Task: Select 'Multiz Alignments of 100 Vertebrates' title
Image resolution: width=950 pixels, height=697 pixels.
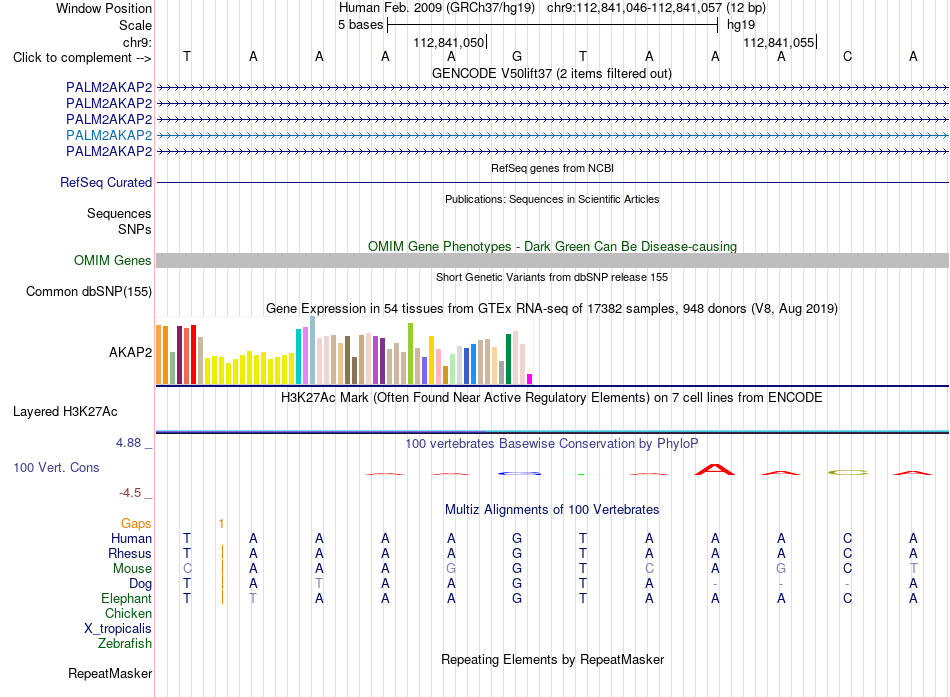Action: click(552, 510)
